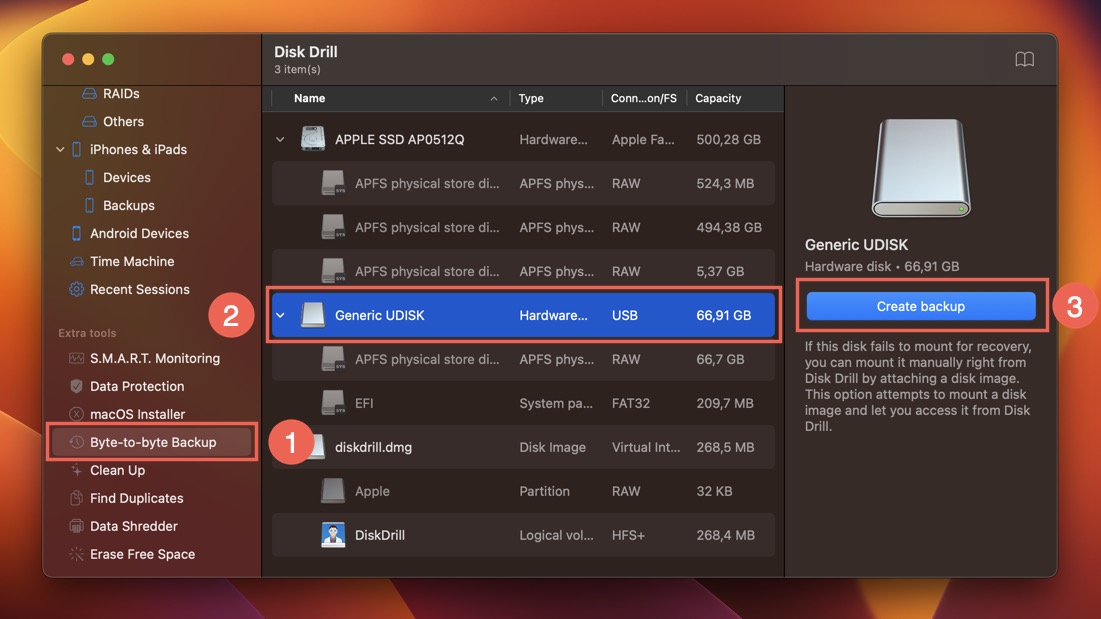Click the Backups sidebar icon
Screen dimensions: 1101x619
click(x=89, y=206)
